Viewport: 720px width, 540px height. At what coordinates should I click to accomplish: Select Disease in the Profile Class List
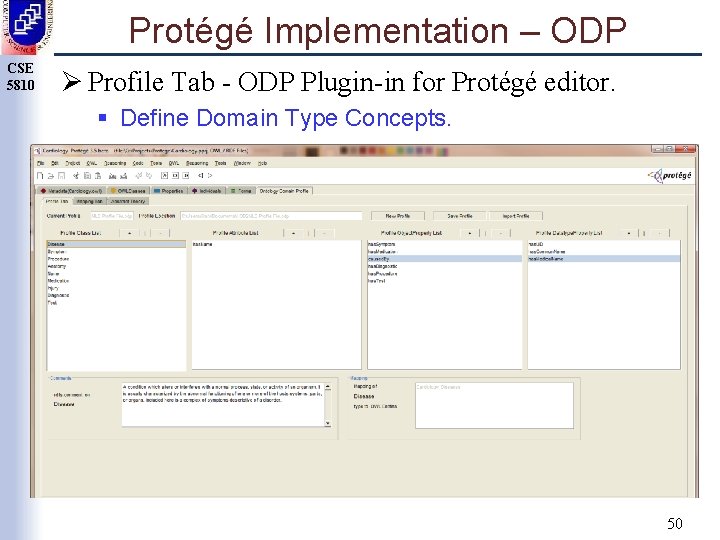(116, 244)
